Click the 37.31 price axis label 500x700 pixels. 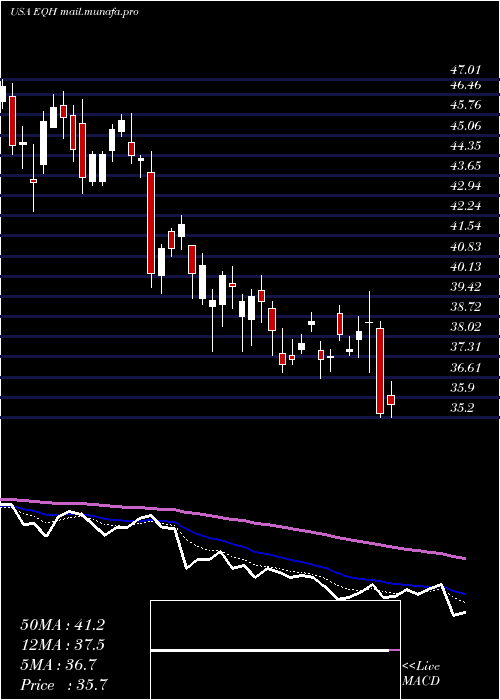[x=465, y=347]
